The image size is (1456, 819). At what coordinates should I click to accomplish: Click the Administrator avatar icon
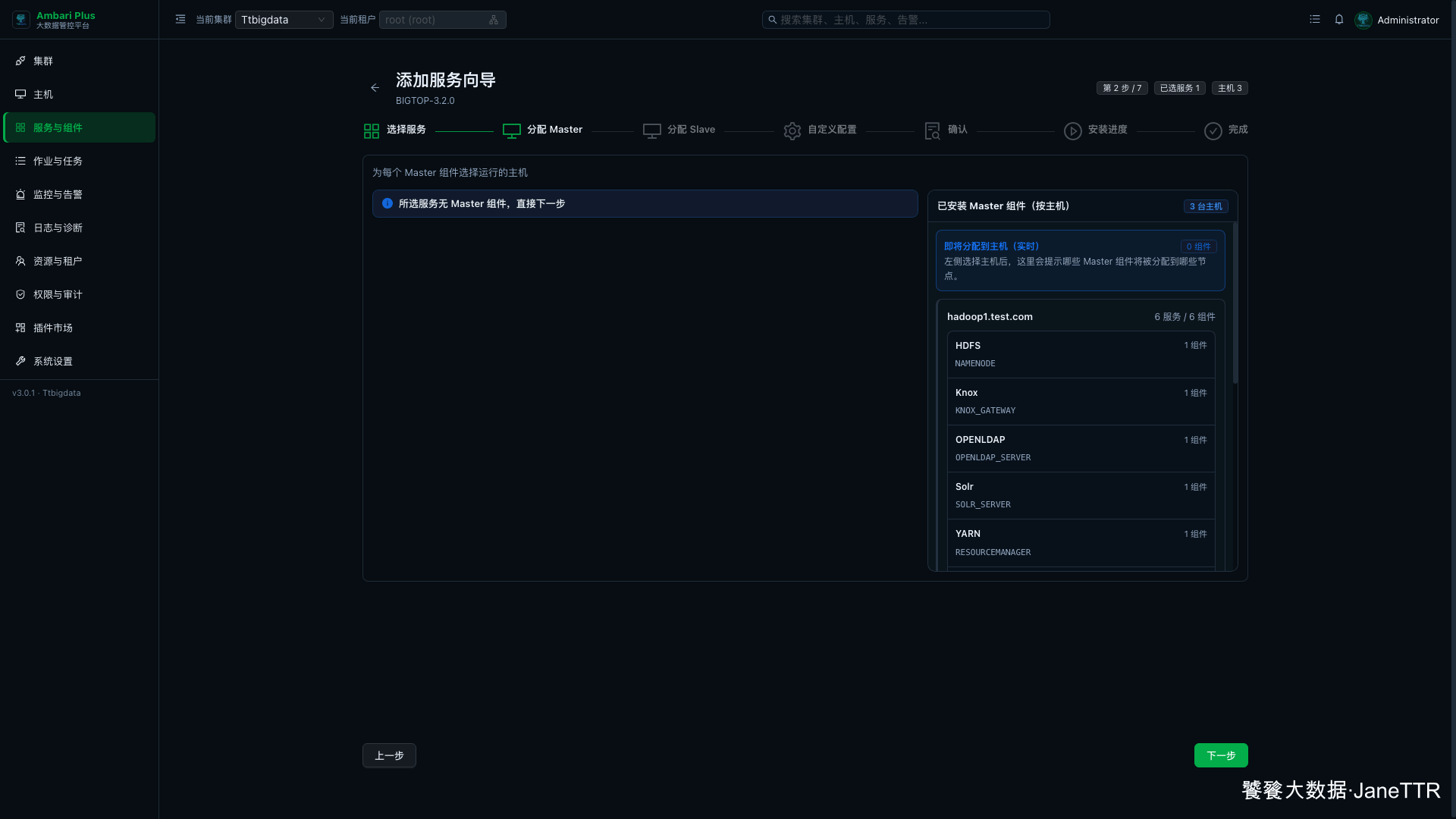[1363, 20]
